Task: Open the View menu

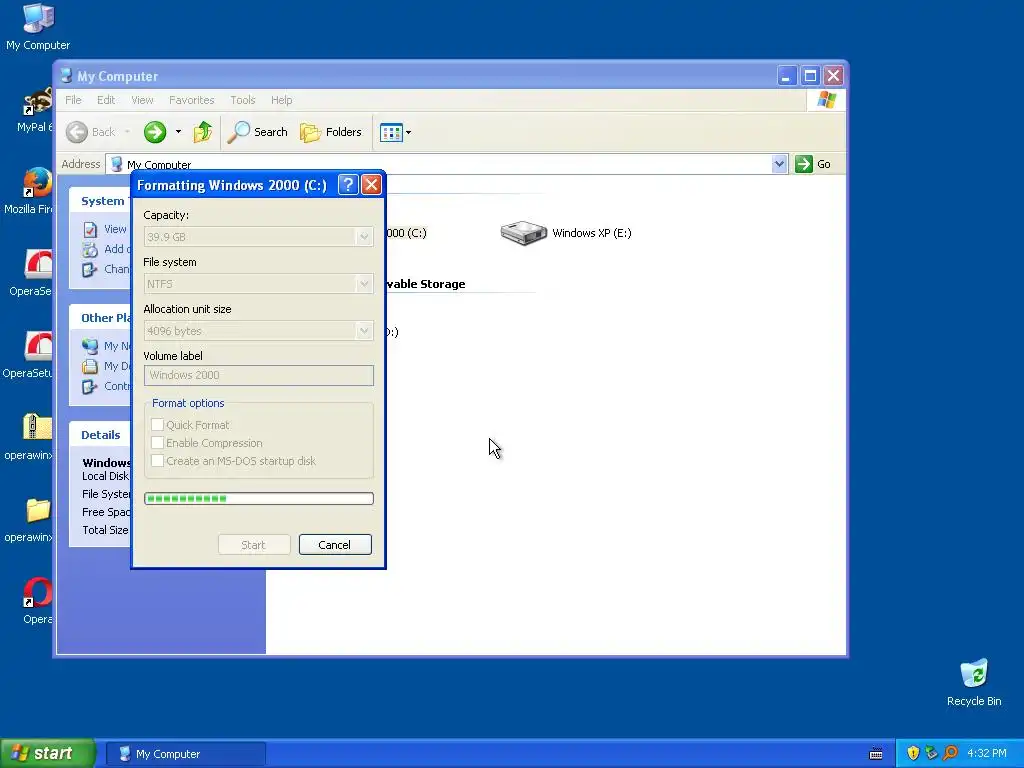Action: 142,100
